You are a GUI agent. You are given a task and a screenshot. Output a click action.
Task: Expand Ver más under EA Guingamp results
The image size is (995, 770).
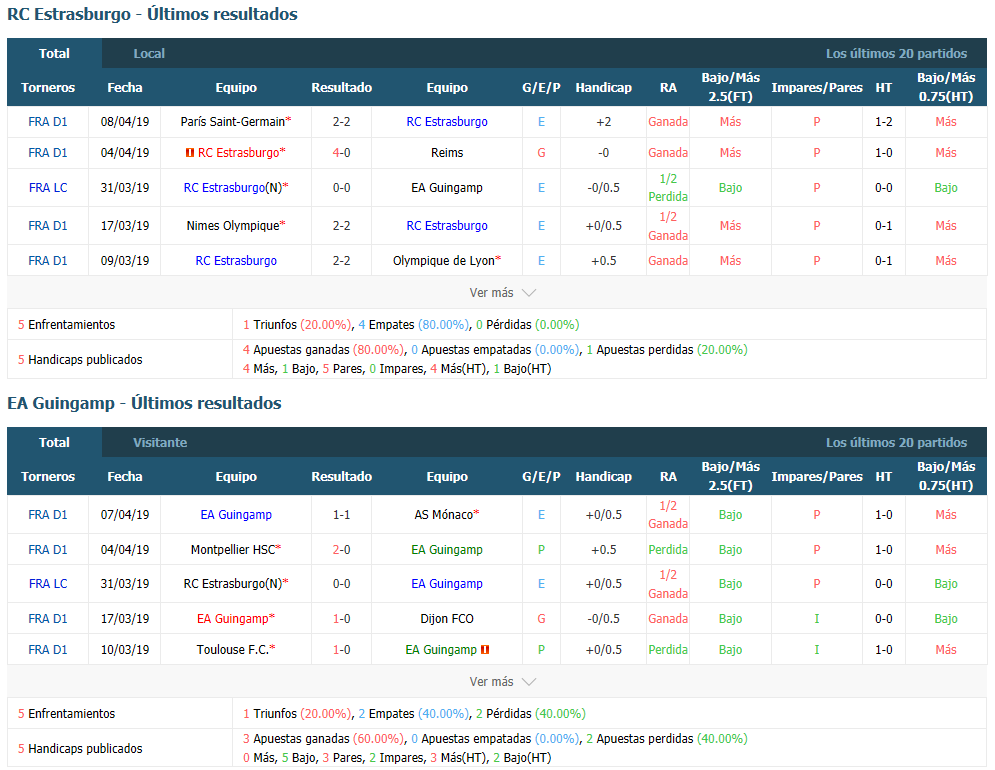coord(503,682)
